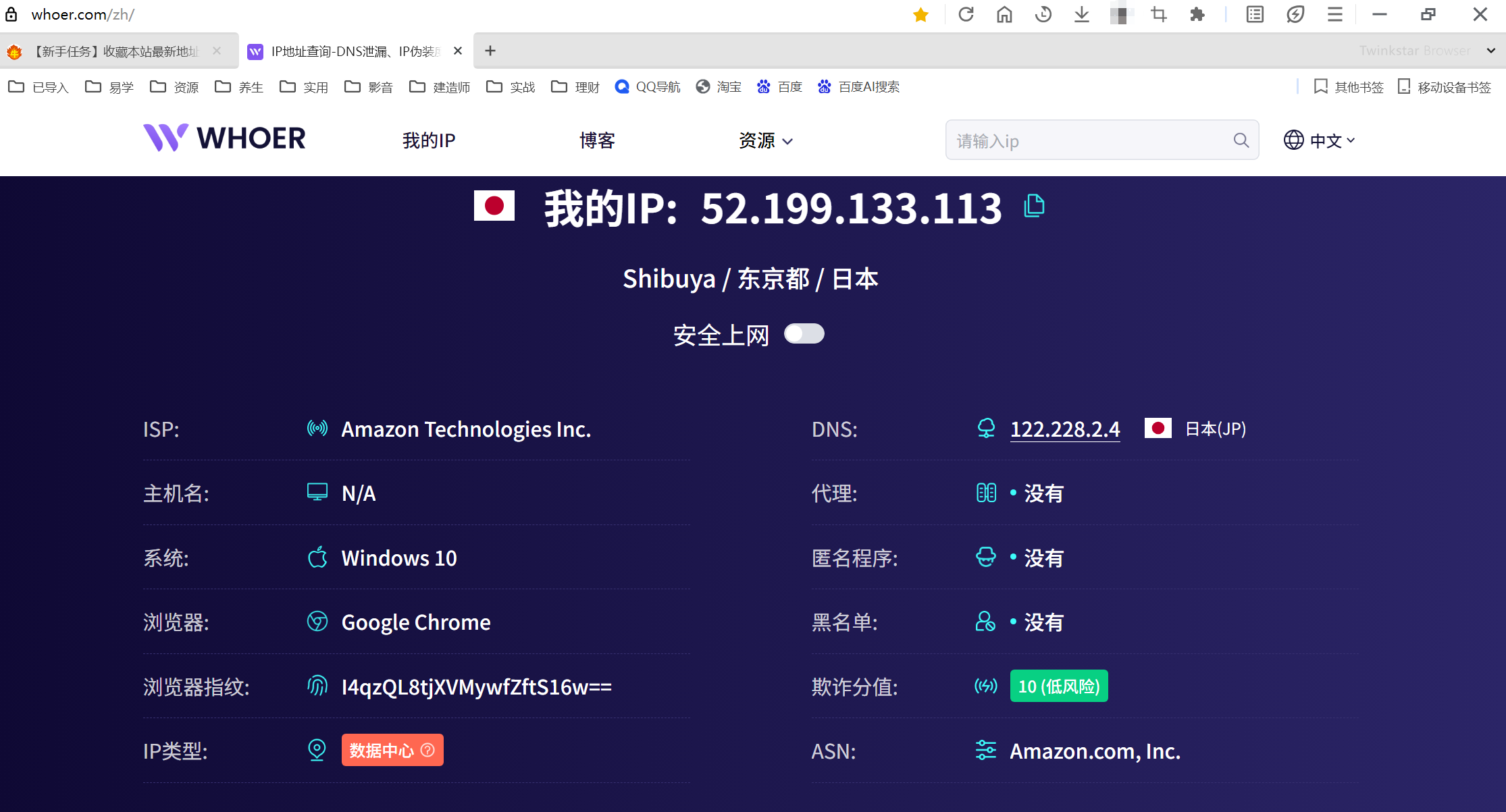Open the reader list view icon

1255,14
